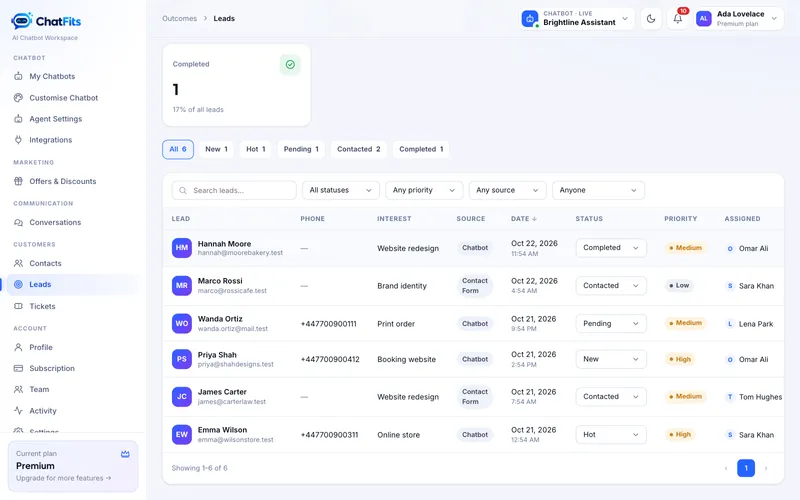Toggle dark mode moon icon
This screenshot has width=800, height=500.
[651, 19]
